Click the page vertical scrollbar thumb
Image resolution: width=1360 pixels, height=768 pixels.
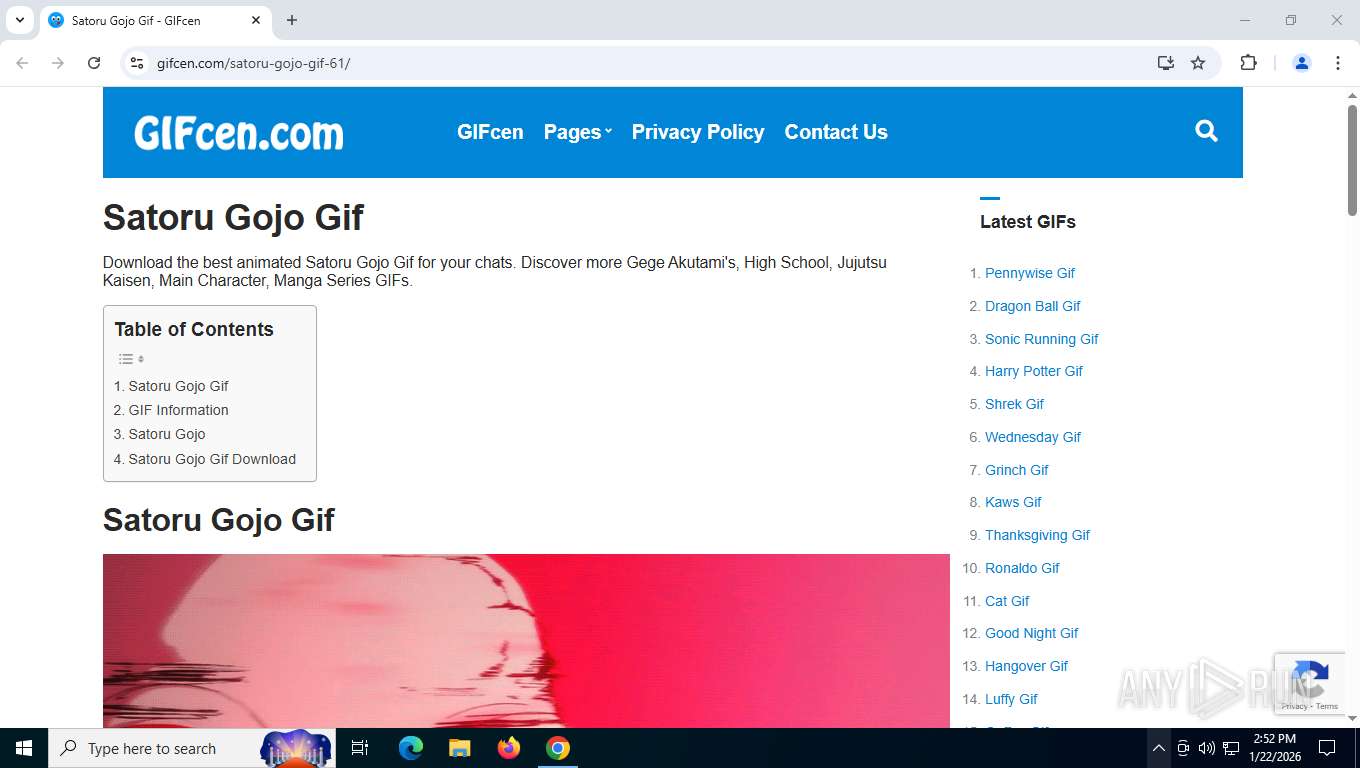tap(1352, 160)
